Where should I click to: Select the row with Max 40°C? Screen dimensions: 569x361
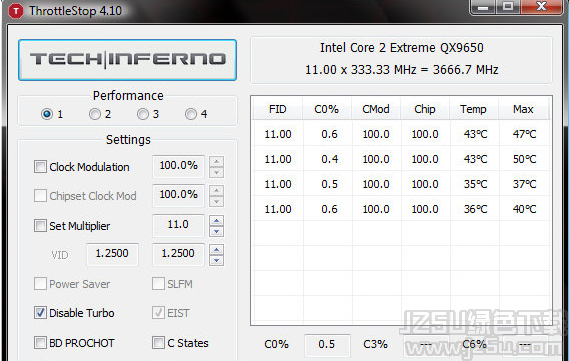pos(401,209)
